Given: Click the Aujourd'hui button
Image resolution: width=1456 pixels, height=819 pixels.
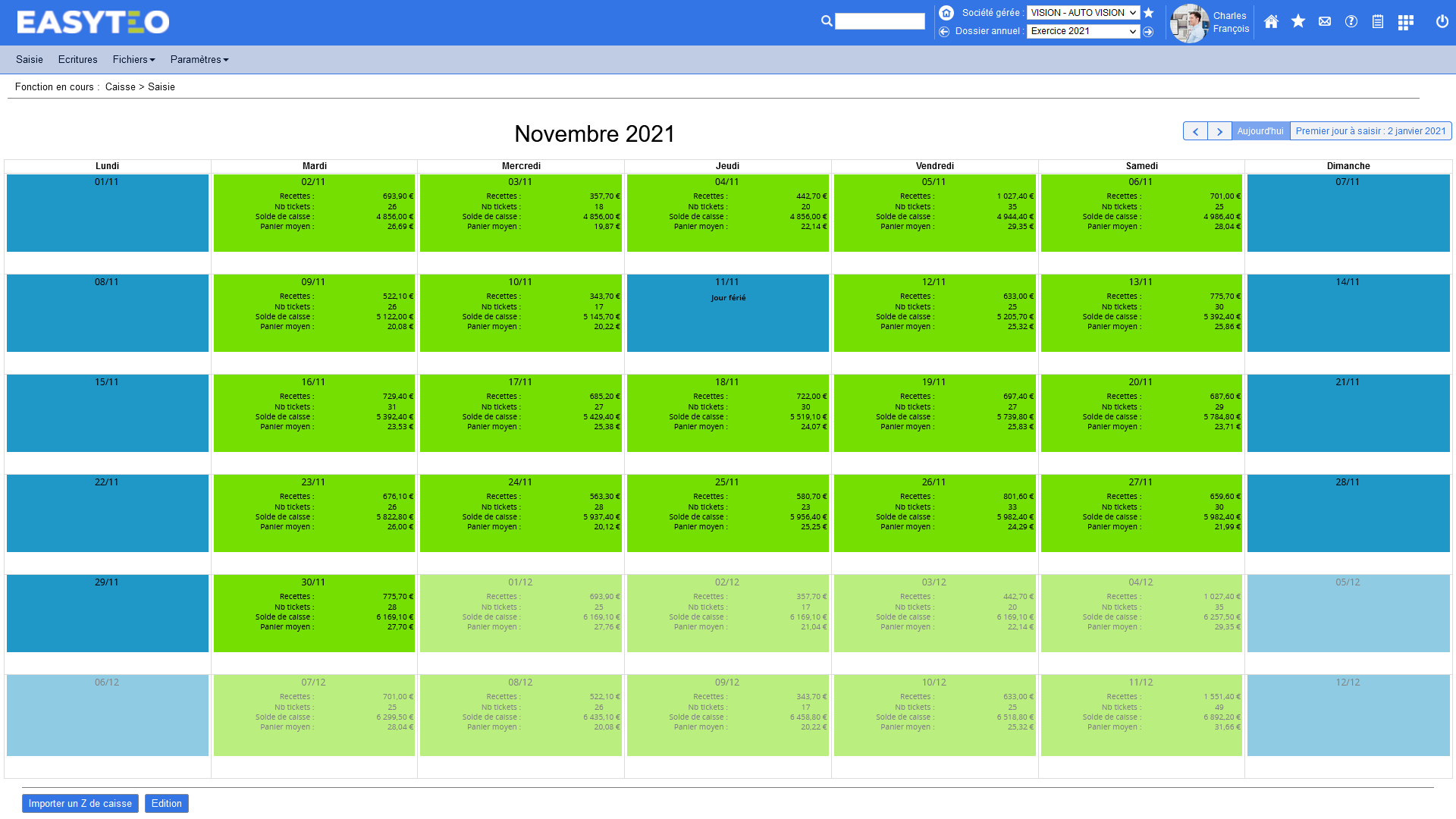Looking at the screenshot, I should point(1260,131).
